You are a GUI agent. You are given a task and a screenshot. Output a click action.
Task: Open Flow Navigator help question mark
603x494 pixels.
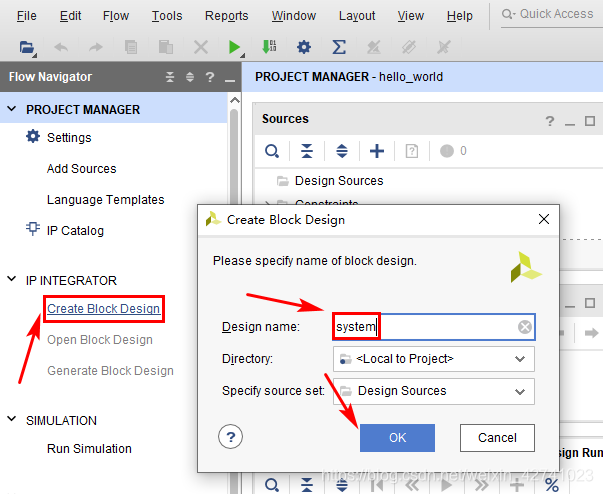click(210, 77)
